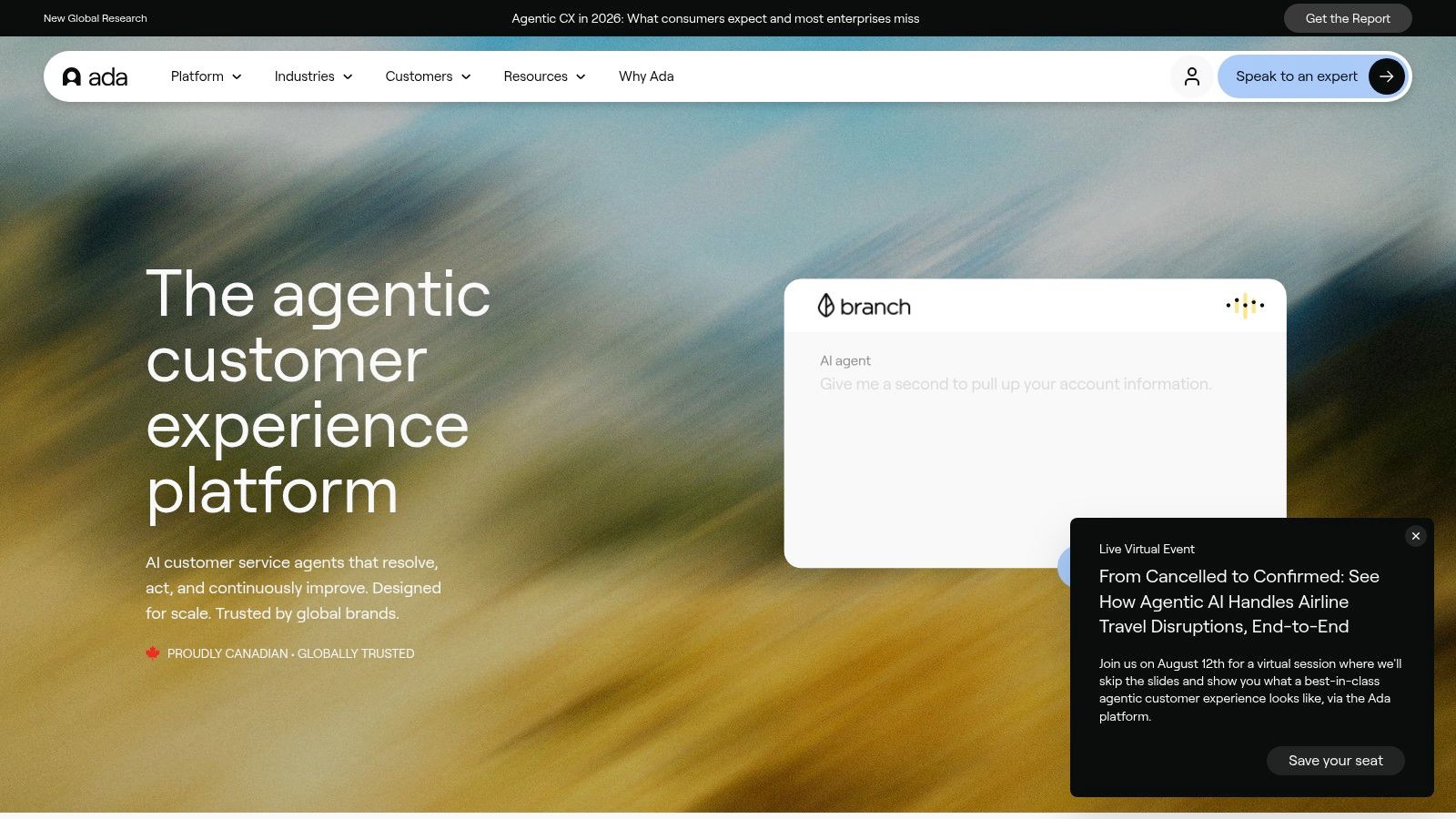The width and height of the screenshot is (1456, 819).
Task: Click the Proudly Canadian Globally Trusted text
Action: pyautogui.click(x=290, y=653)
